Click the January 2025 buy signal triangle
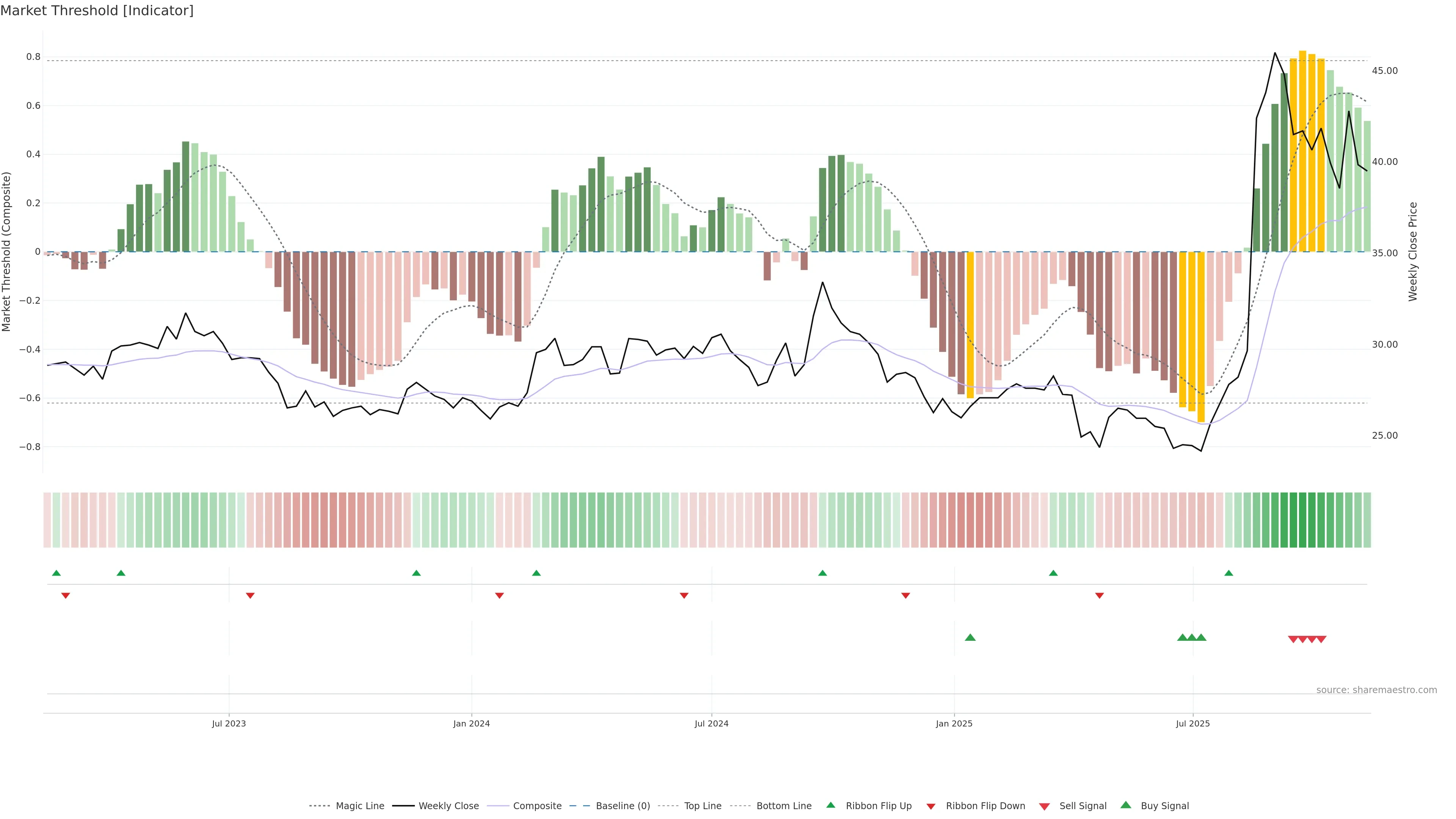 click(x=970, y=637)
